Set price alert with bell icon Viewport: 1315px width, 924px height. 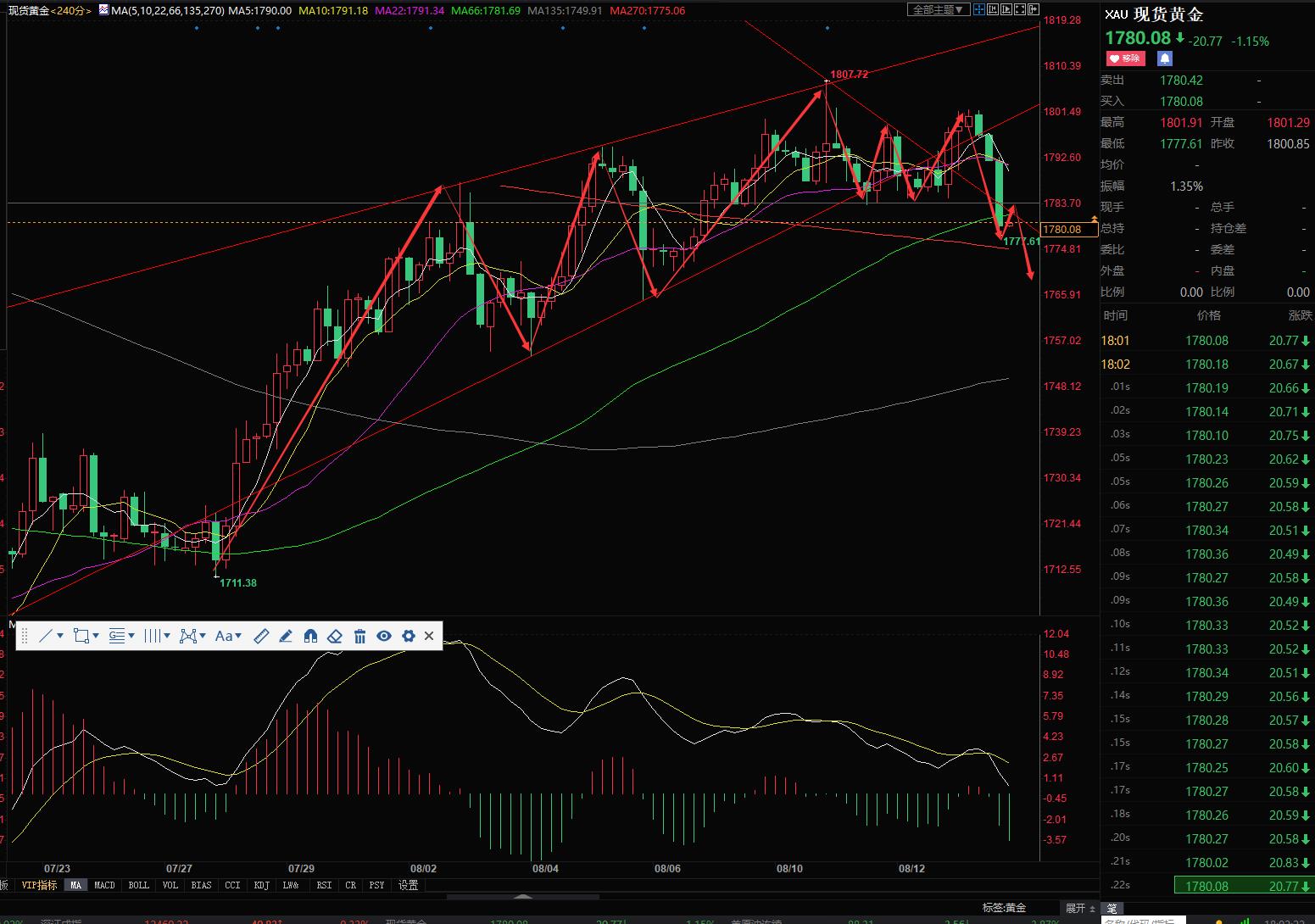pos(1165,58)
